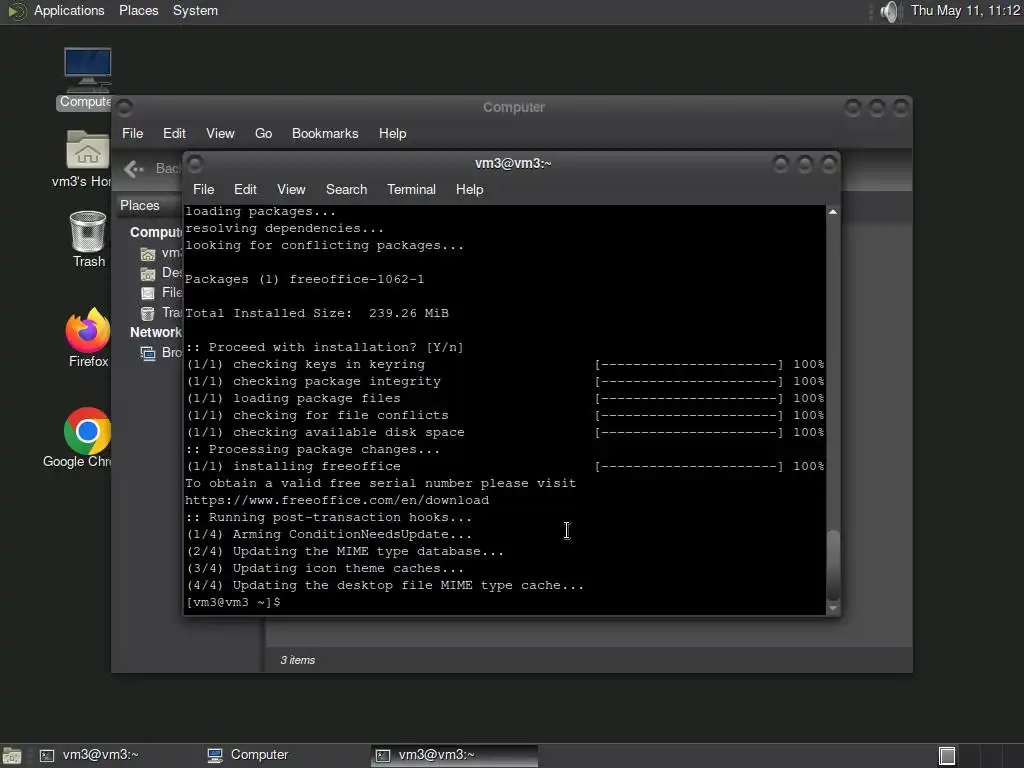Click the '3 items' status bar text
The width and height of the screenshot is (1024, 768).
[x=298, y=660]
